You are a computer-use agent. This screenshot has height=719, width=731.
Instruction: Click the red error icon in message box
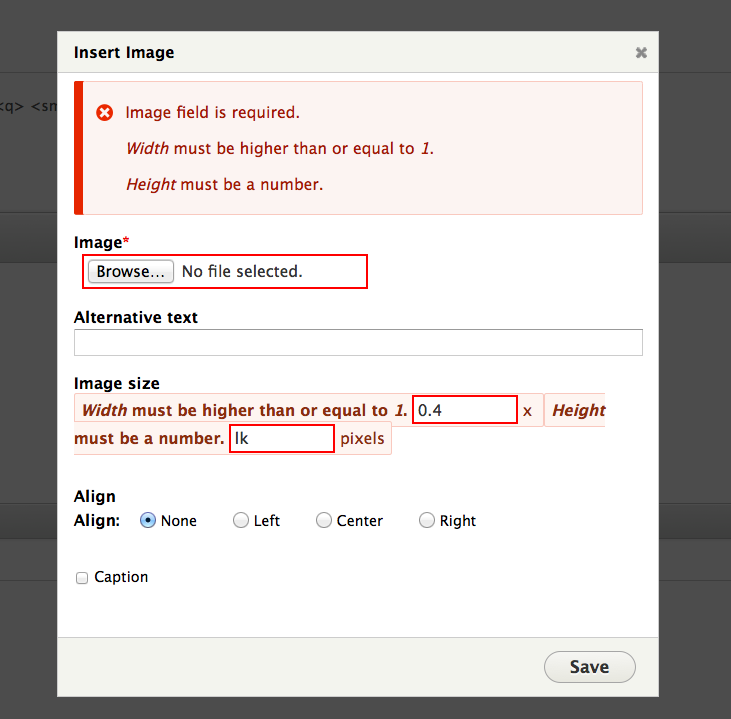coord(104,113)
